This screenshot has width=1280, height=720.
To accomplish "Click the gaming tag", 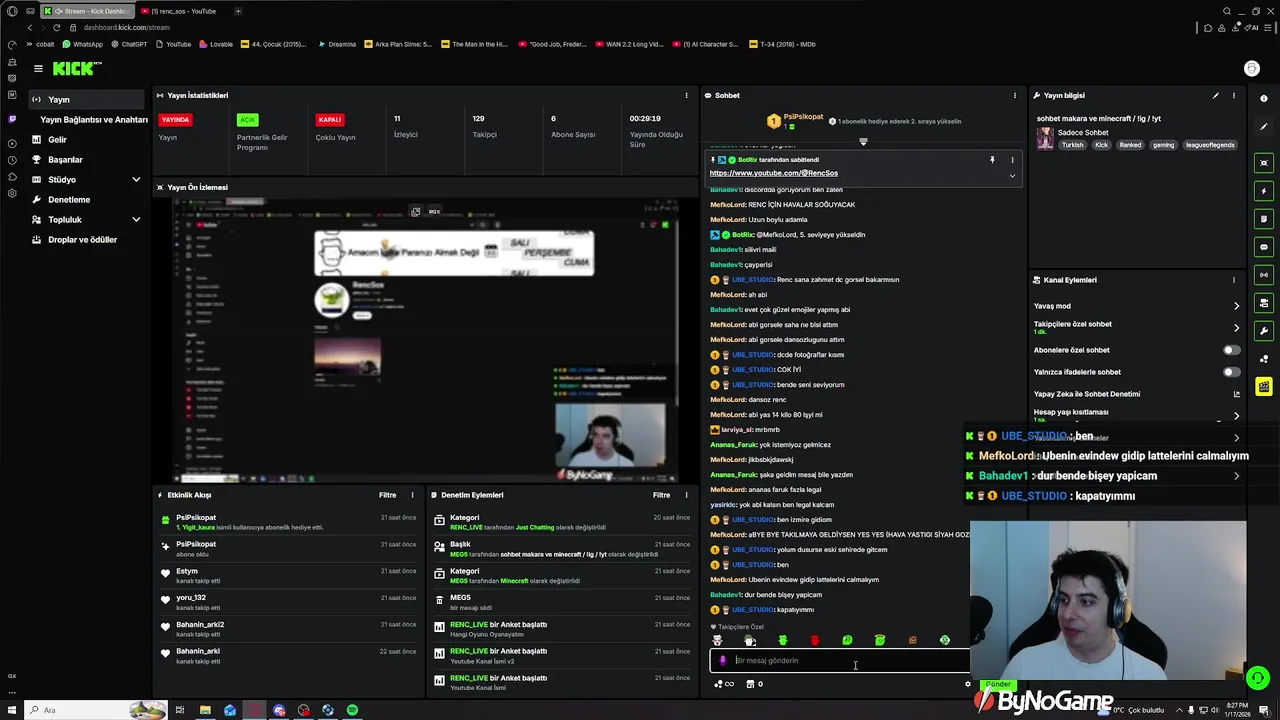I will (x=1163, y=145).
